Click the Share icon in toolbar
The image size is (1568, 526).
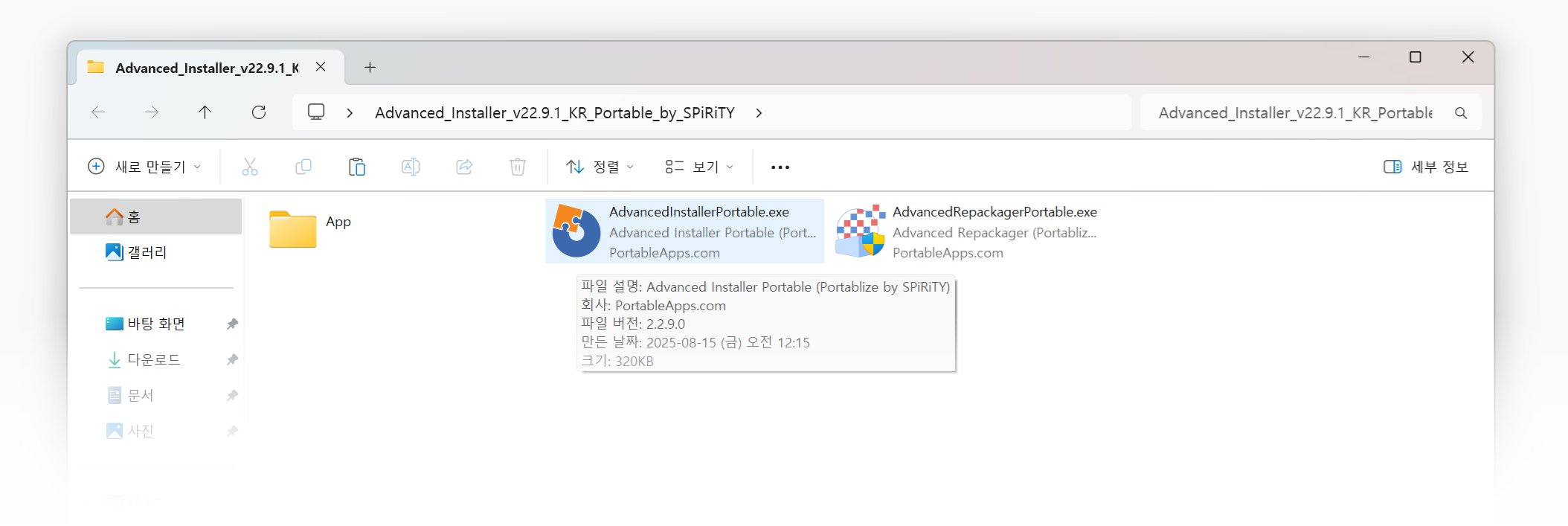click(x=464, y=167)
